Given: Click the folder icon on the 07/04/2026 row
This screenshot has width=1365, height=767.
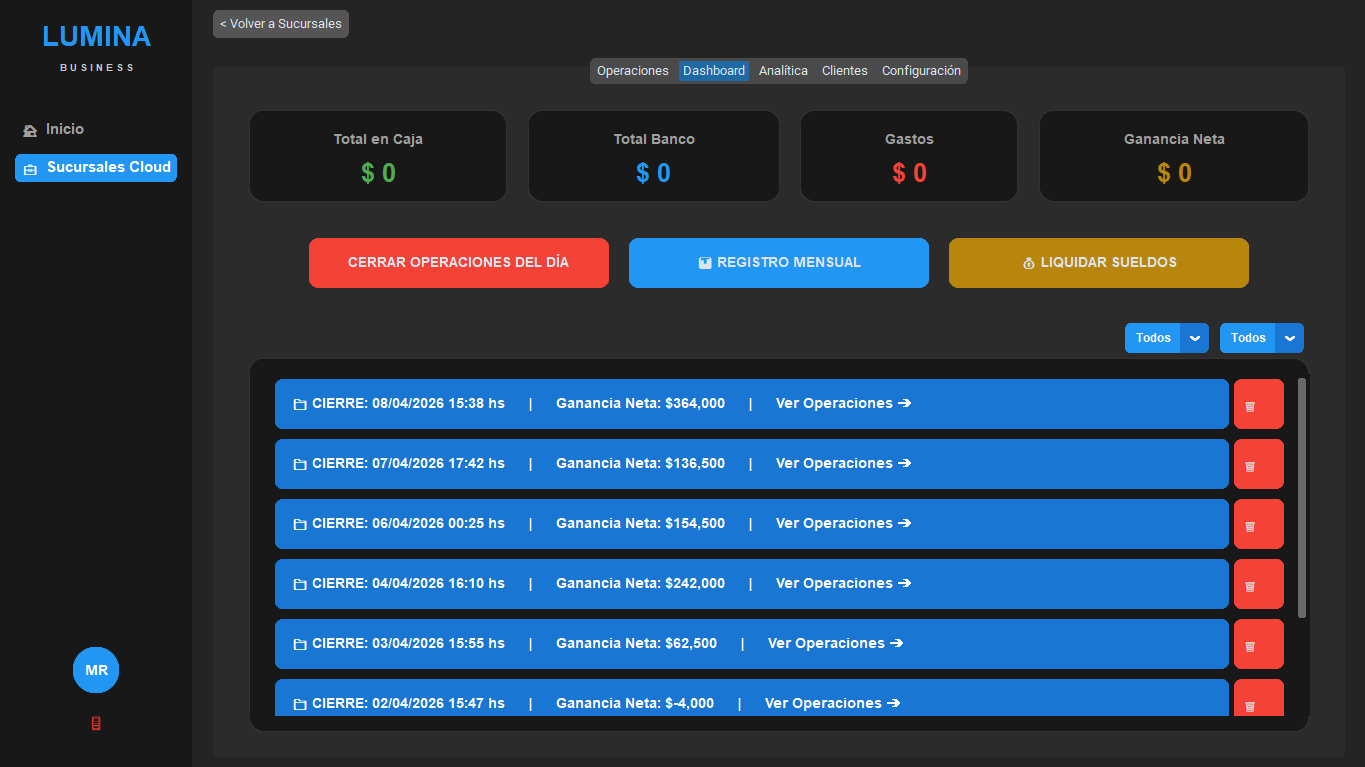Looking at the screenshot, I should coord(299,463).
